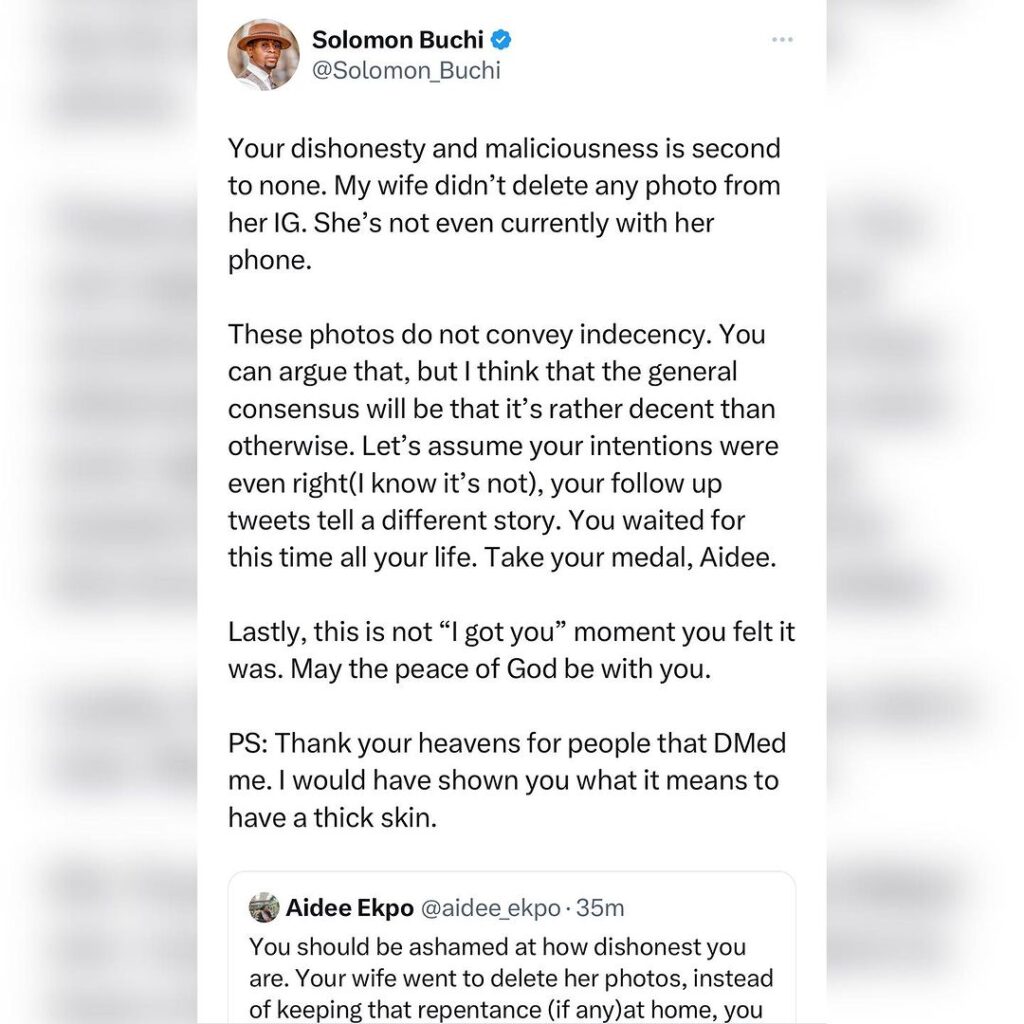This screenshot has height=1024, width=1024.
Task: Click the blurred background right of tweet
Action: (x=925, y=500)
